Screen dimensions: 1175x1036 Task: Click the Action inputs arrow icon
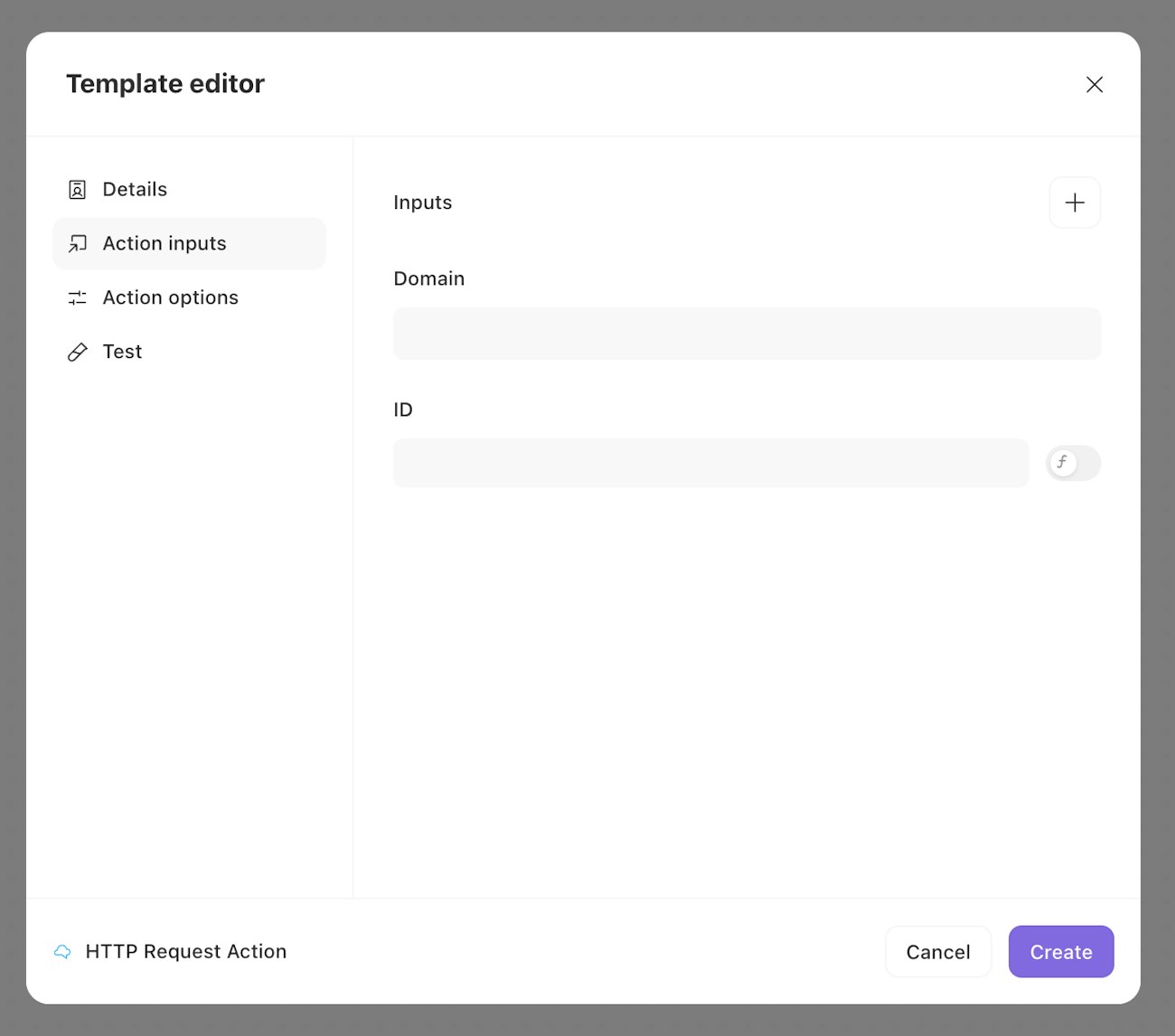(78, 244)
